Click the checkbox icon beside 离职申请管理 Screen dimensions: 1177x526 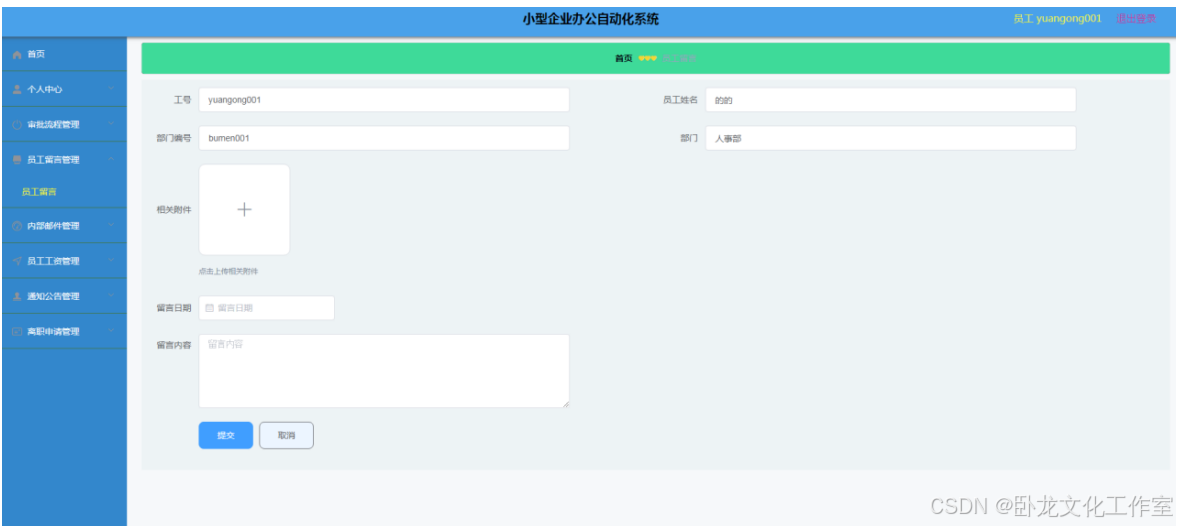point(17,332)
